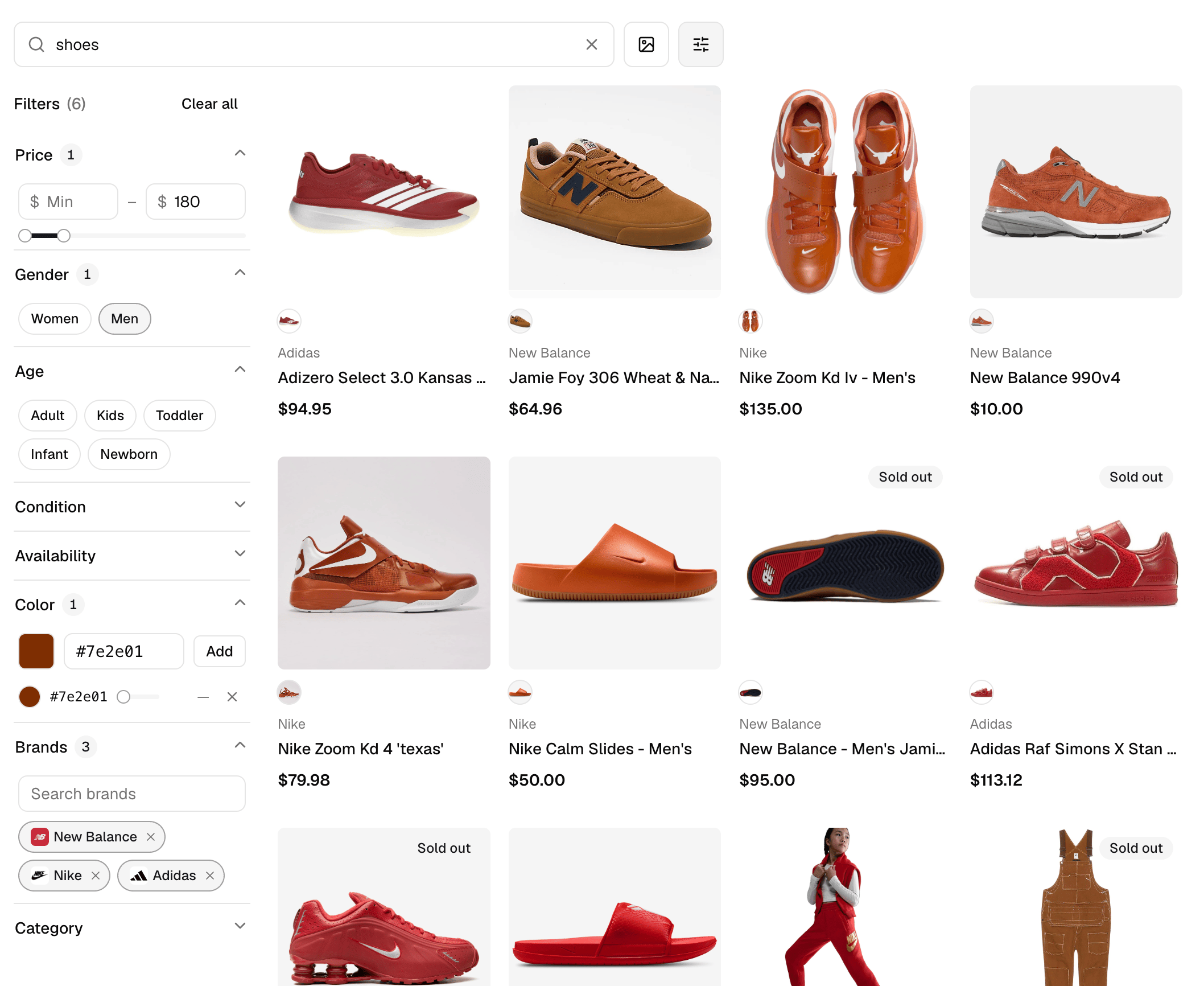The width and height of the screenshot is (1204, 986).
Task: Collapse the Brands filter section
Action: click(x=240, y=746)
